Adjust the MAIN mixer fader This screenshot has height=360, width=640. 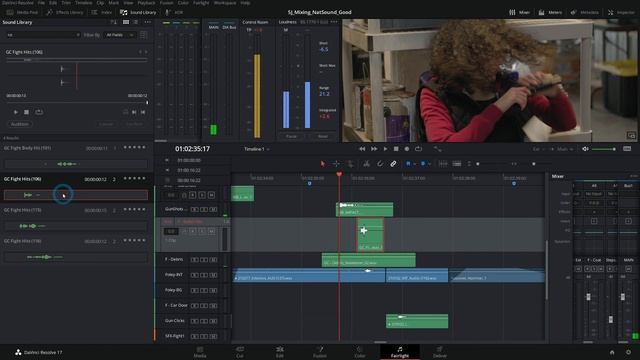click(x=622, y=297)
